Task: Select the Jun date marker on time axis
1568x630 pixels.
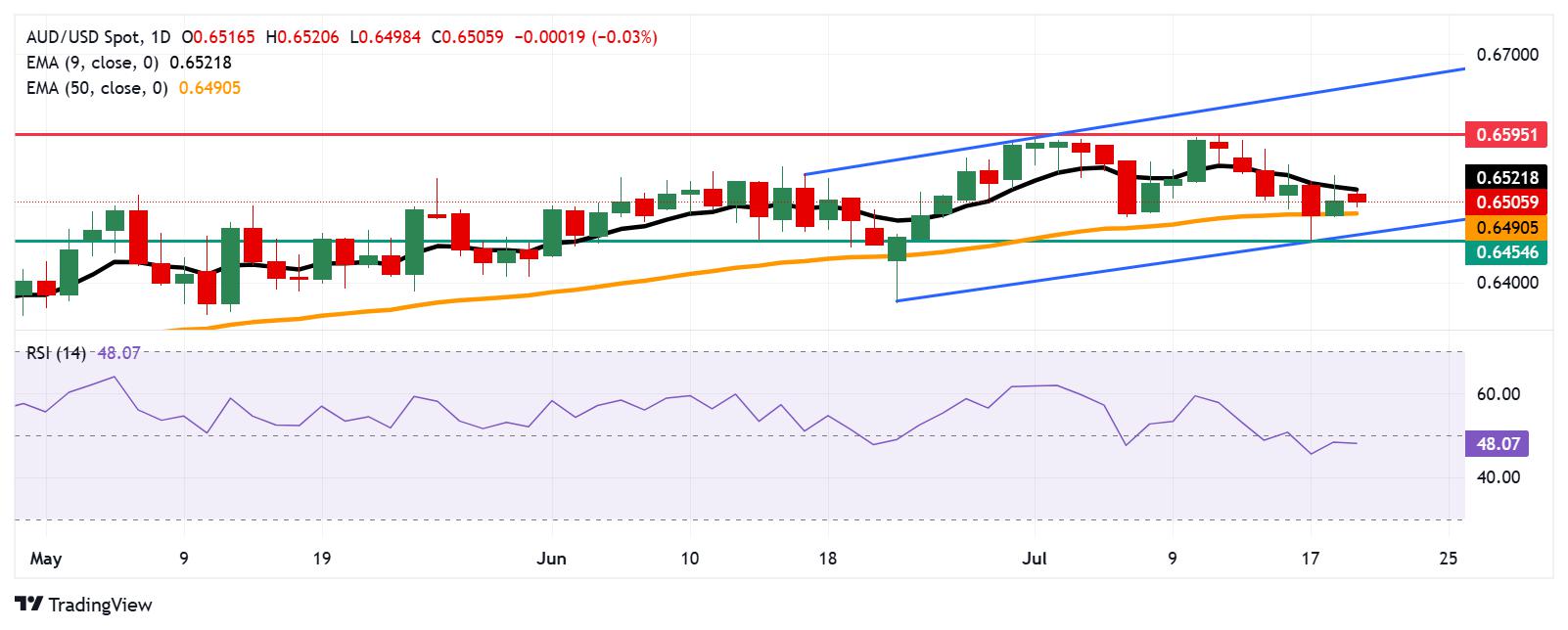Action: [552, 559]
